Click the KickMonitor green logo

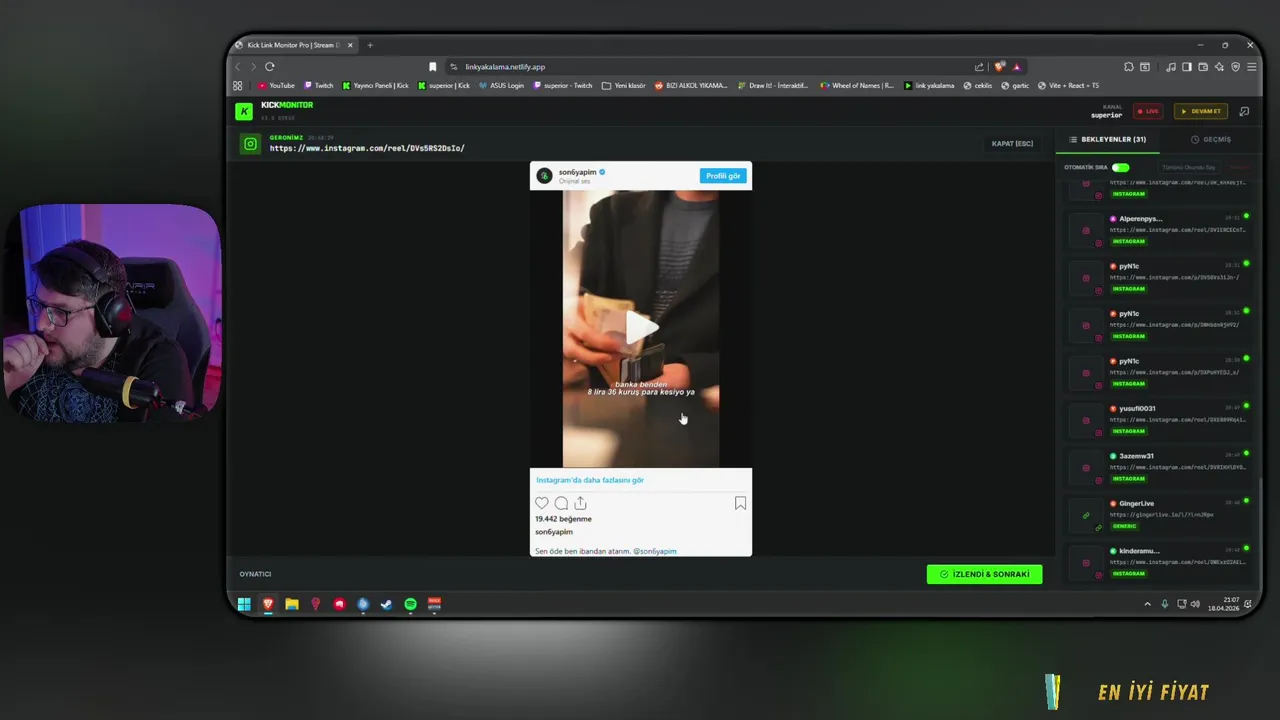(x=243, y=111)
